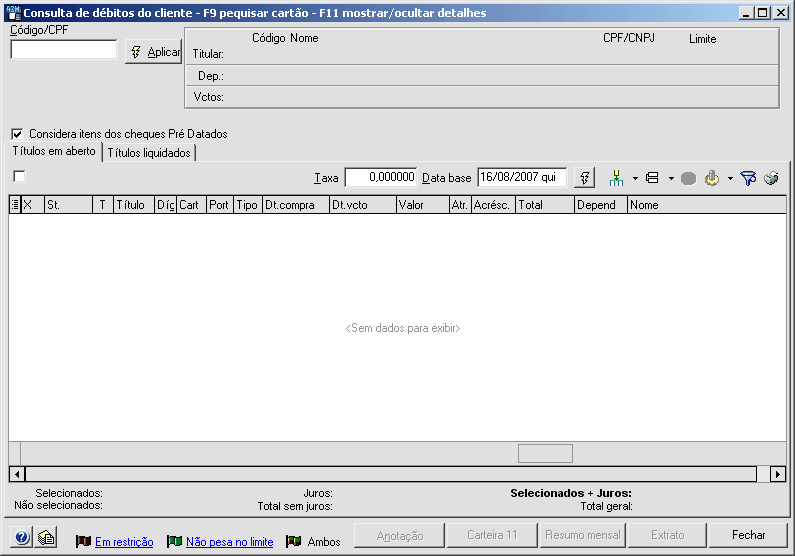The width and height of the screenshot is (795, 556).
Task: Click the green arrow grouping tree icon
Action: coord(617,178)
